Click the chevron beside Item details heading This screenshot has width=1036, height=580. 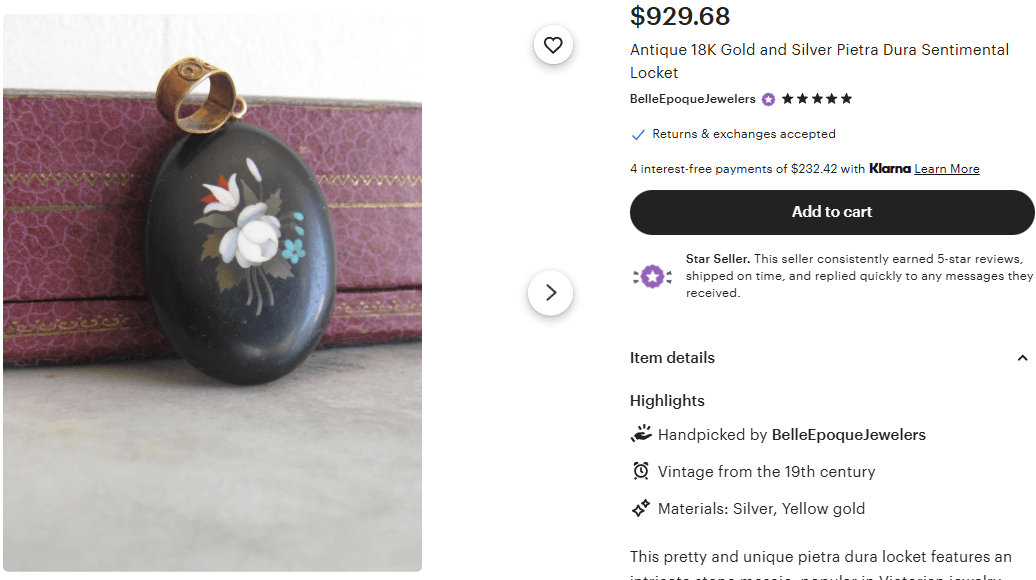[1021, 357]
